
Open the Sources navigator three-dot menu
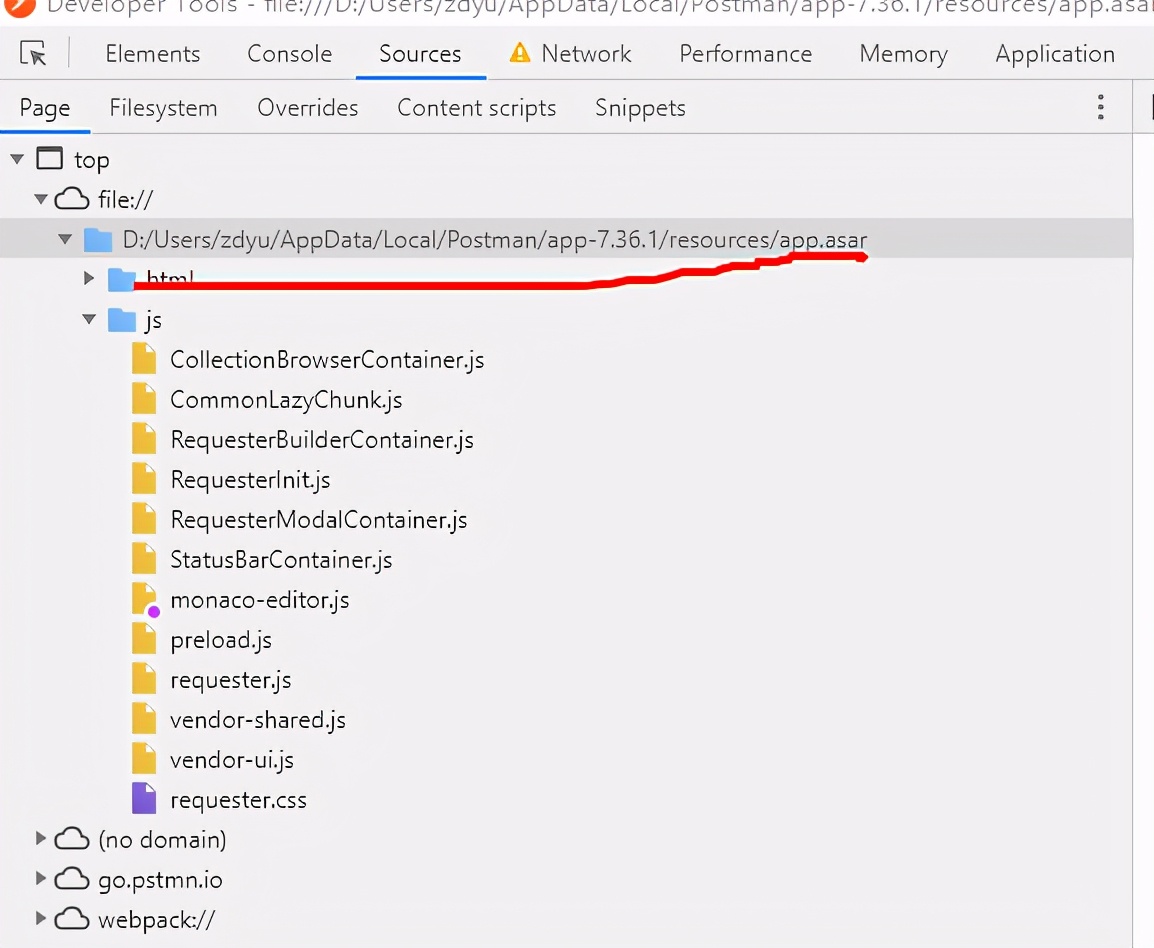click(1100, 107)
